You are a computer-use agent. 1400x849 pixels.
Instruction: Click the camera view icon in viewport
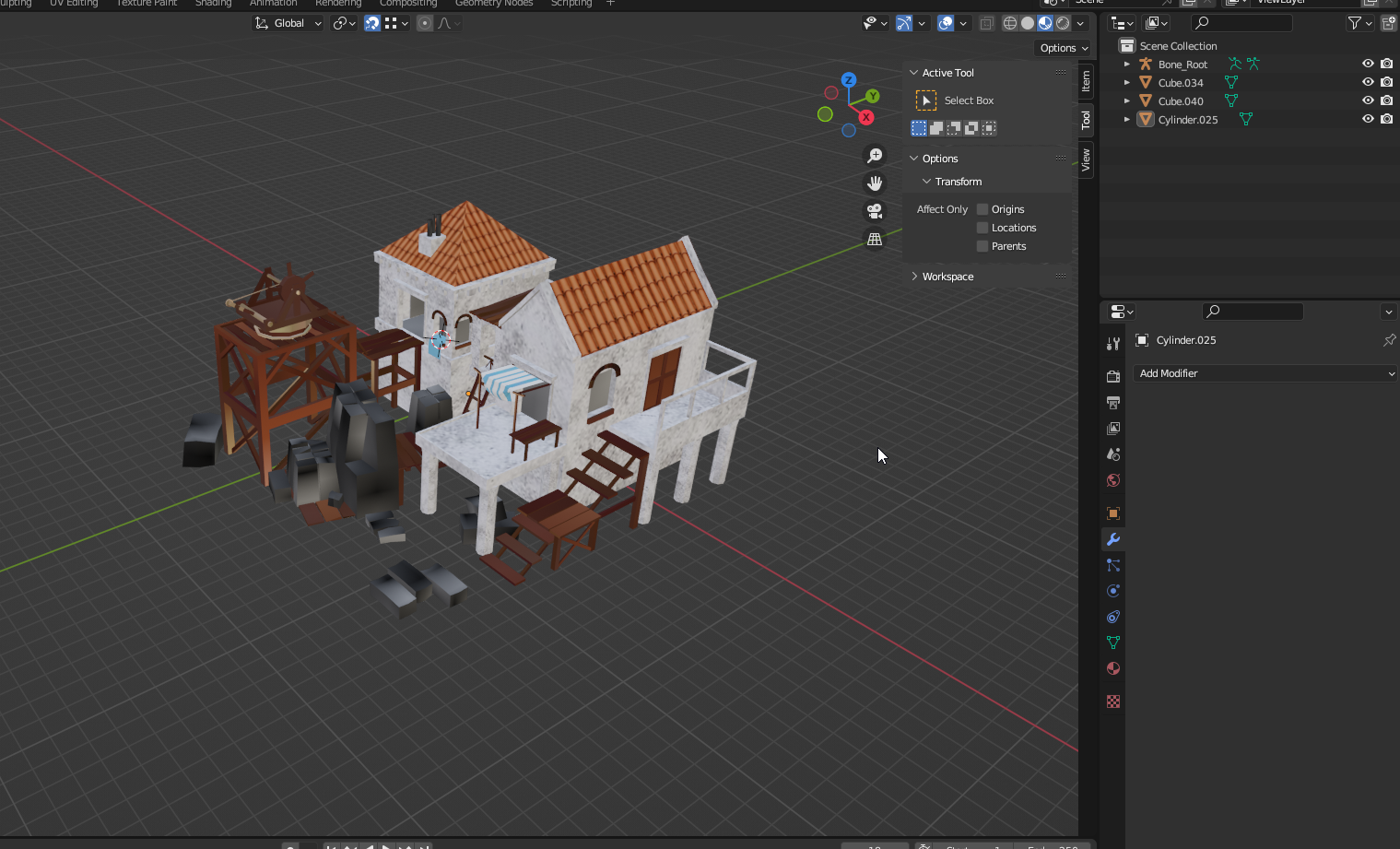point(874,211)
